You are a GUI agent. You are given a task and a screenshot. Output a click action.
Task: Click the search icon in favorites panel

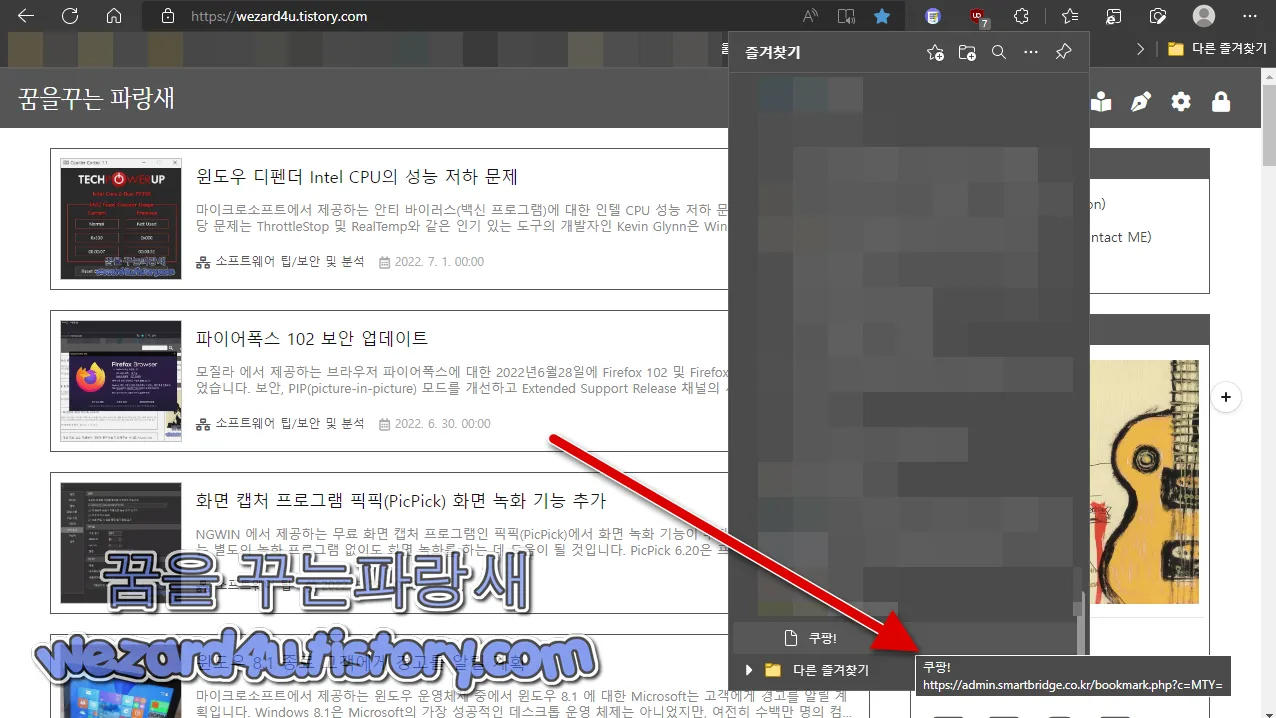tap(999, 52)
